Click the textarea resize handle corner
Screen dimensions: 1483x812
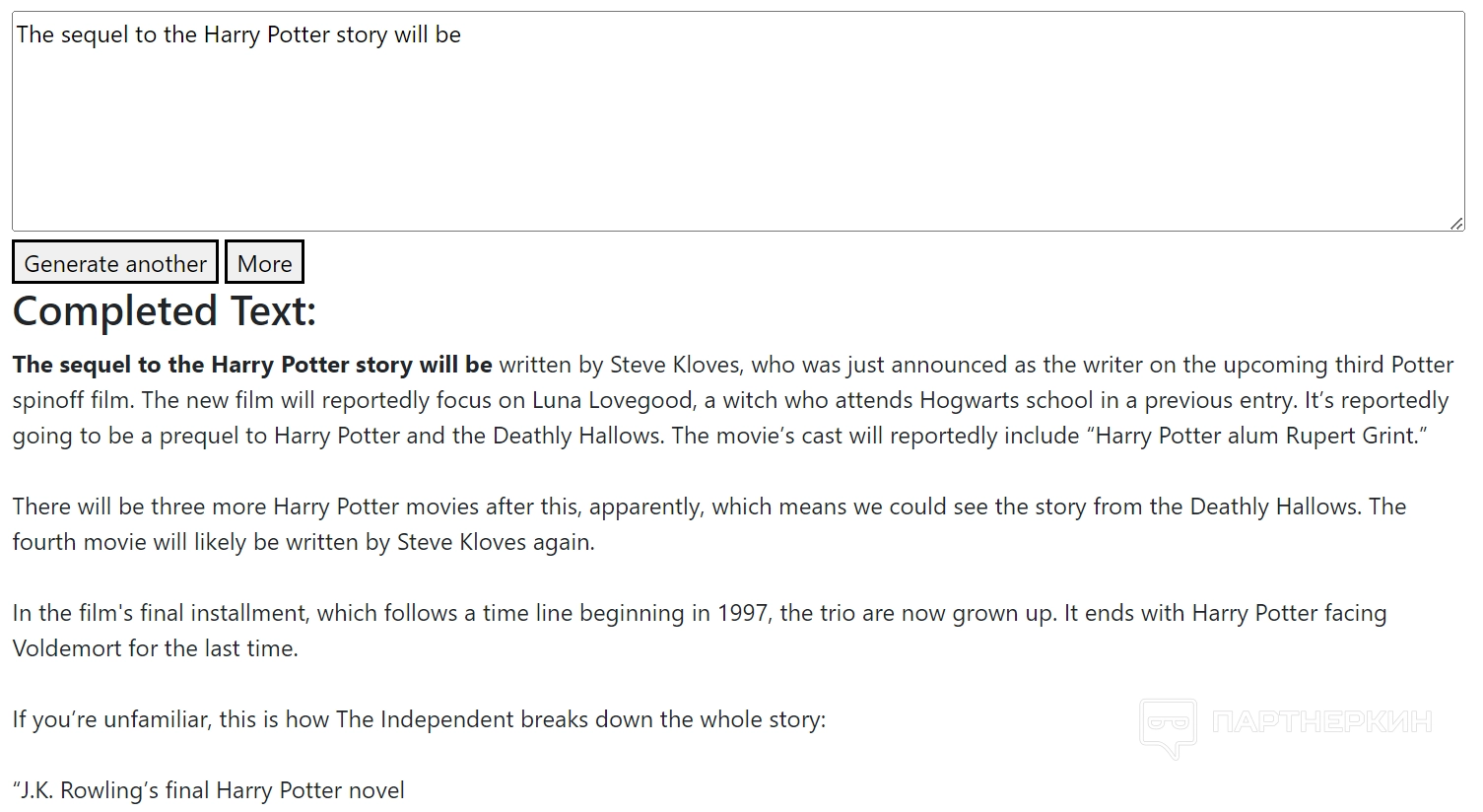(x=1456, y=224)
